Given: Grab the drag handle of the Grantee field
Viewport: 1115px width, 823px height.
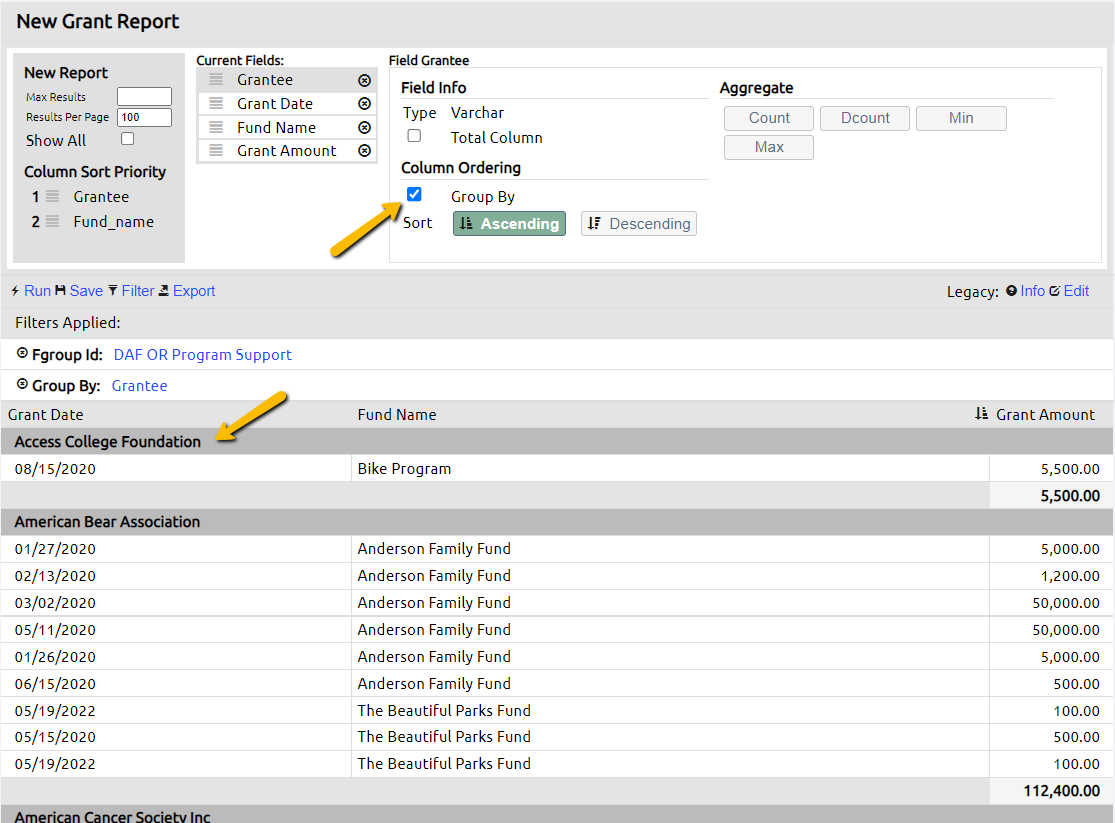Looking at the screenshot, I should coord(216,80).
